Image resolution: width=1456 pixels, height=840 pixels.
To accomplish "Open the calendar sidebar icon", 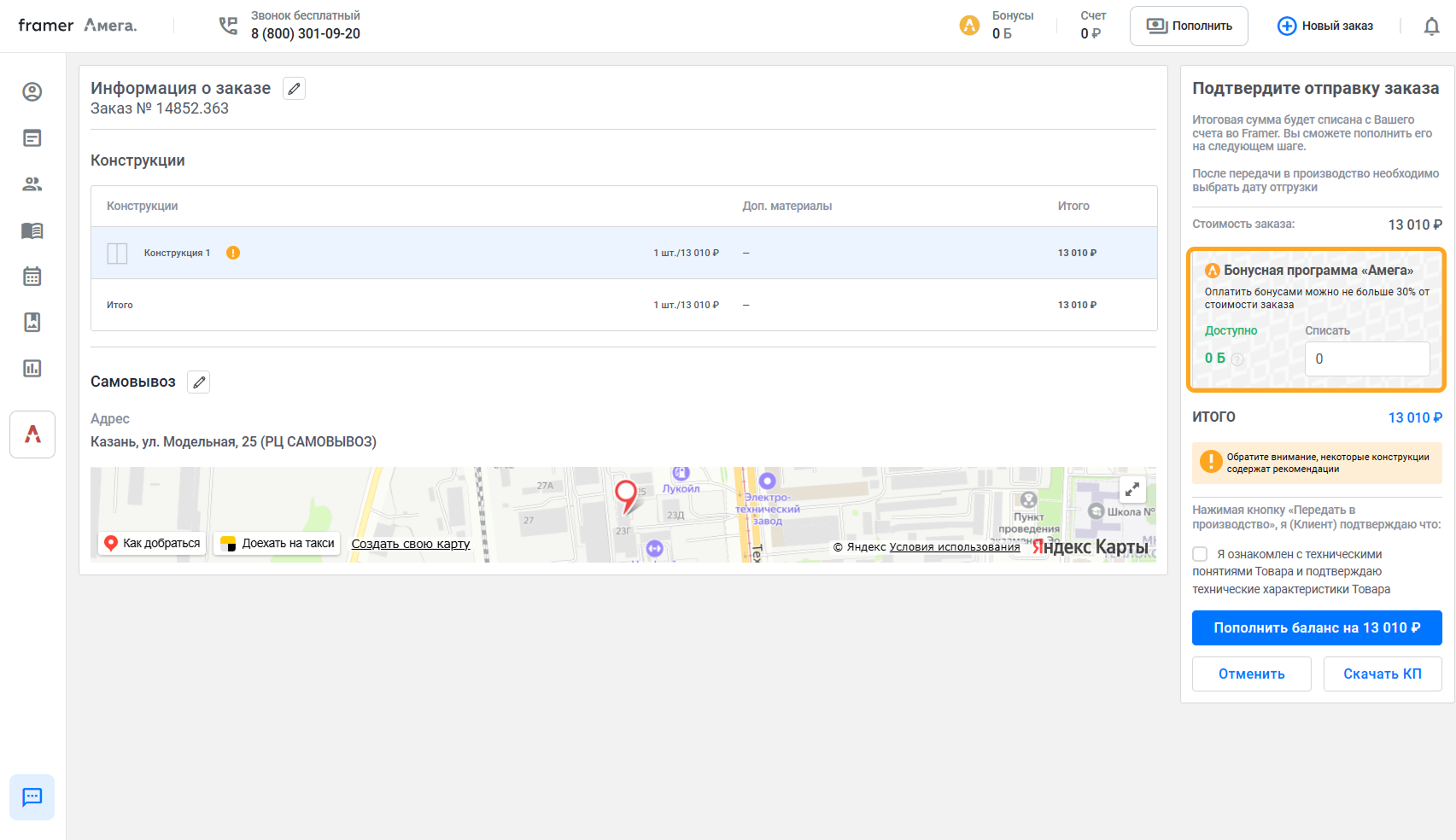I will pyautogui.click(x=32, y=277).
